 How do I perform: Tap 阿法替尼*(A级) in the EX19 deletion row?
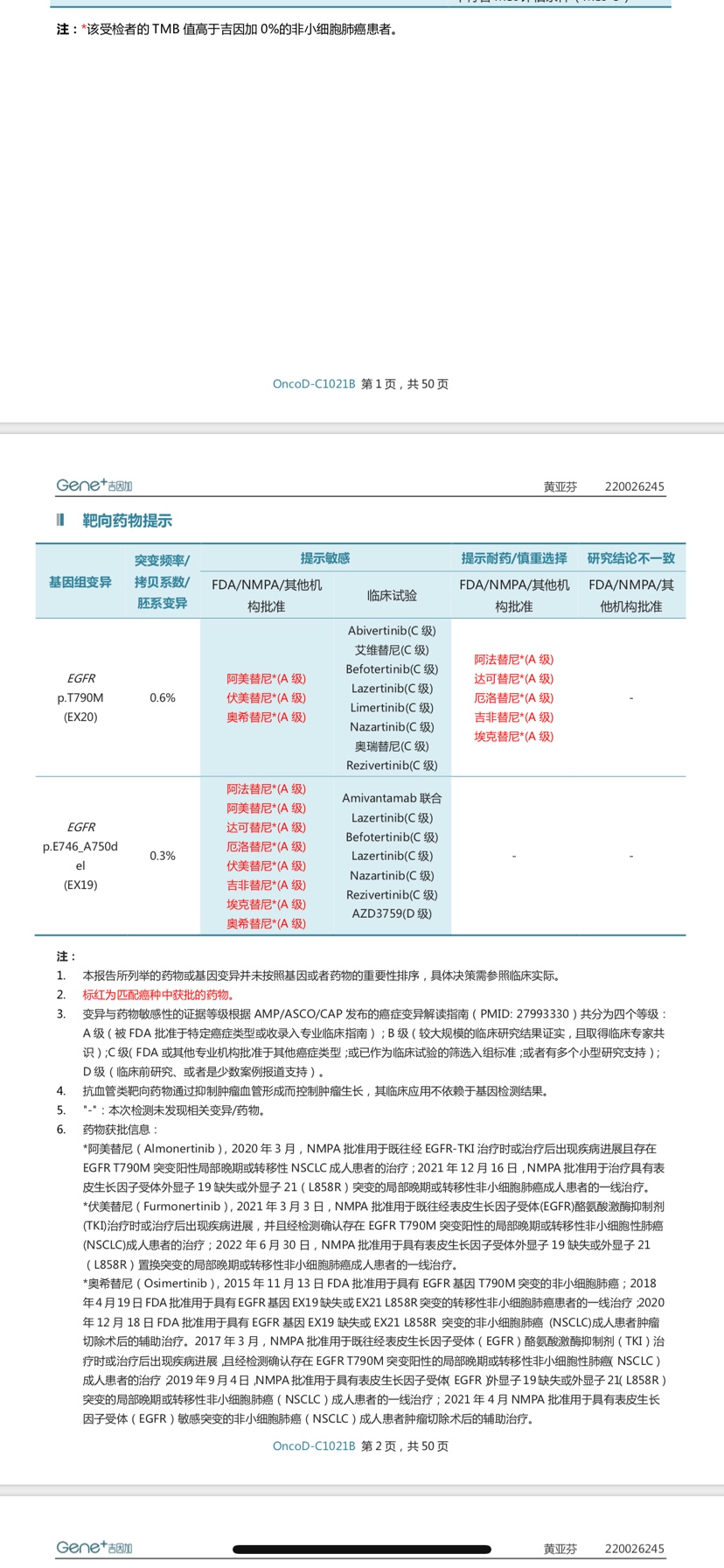tap(266, 788)
